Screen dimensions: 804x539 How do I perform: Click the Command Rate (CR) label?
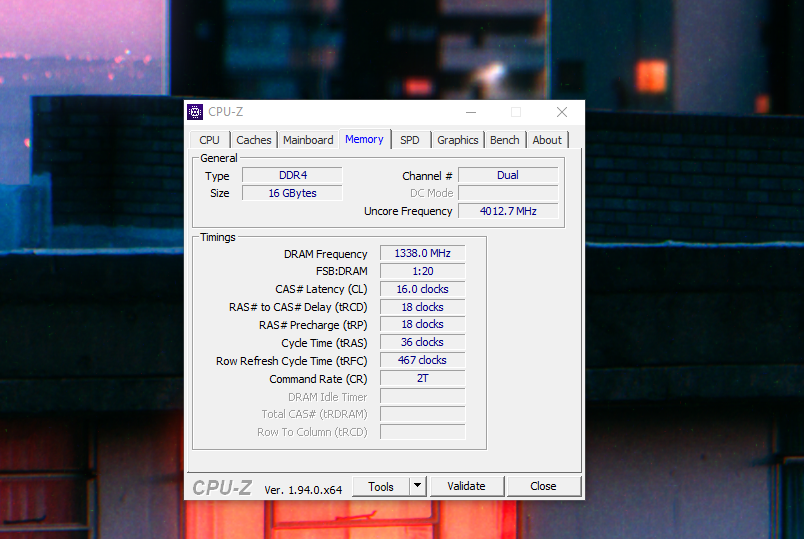(x=318, y=379)
